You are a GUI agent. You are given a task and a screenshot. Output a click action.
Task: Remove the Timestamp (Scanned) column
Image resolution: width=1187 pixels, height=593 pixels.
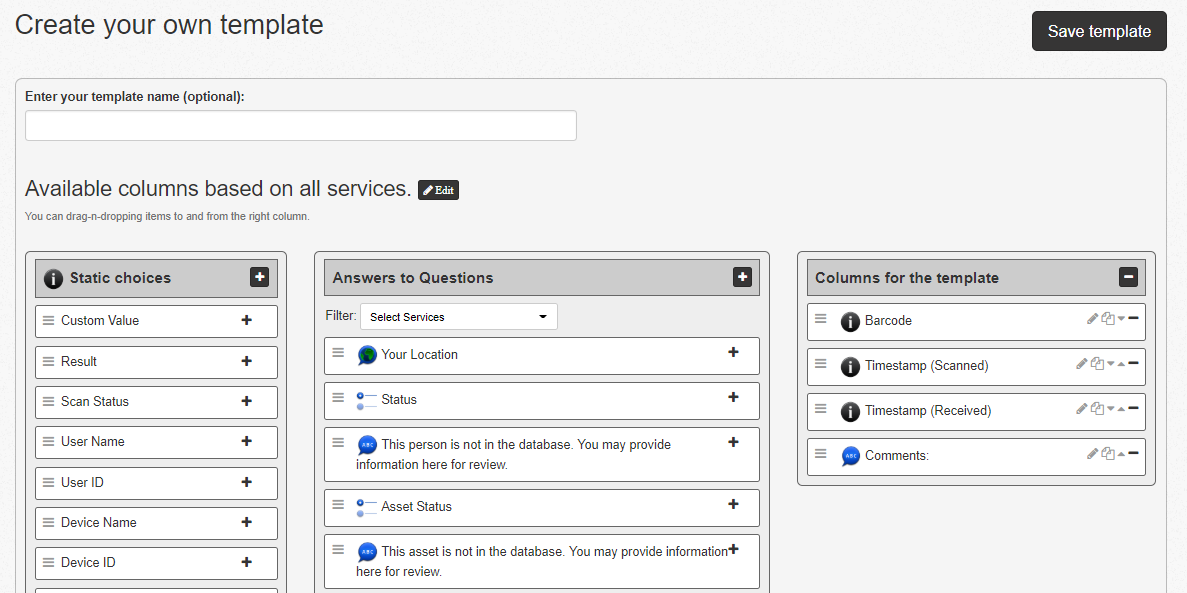point(1133,363)
